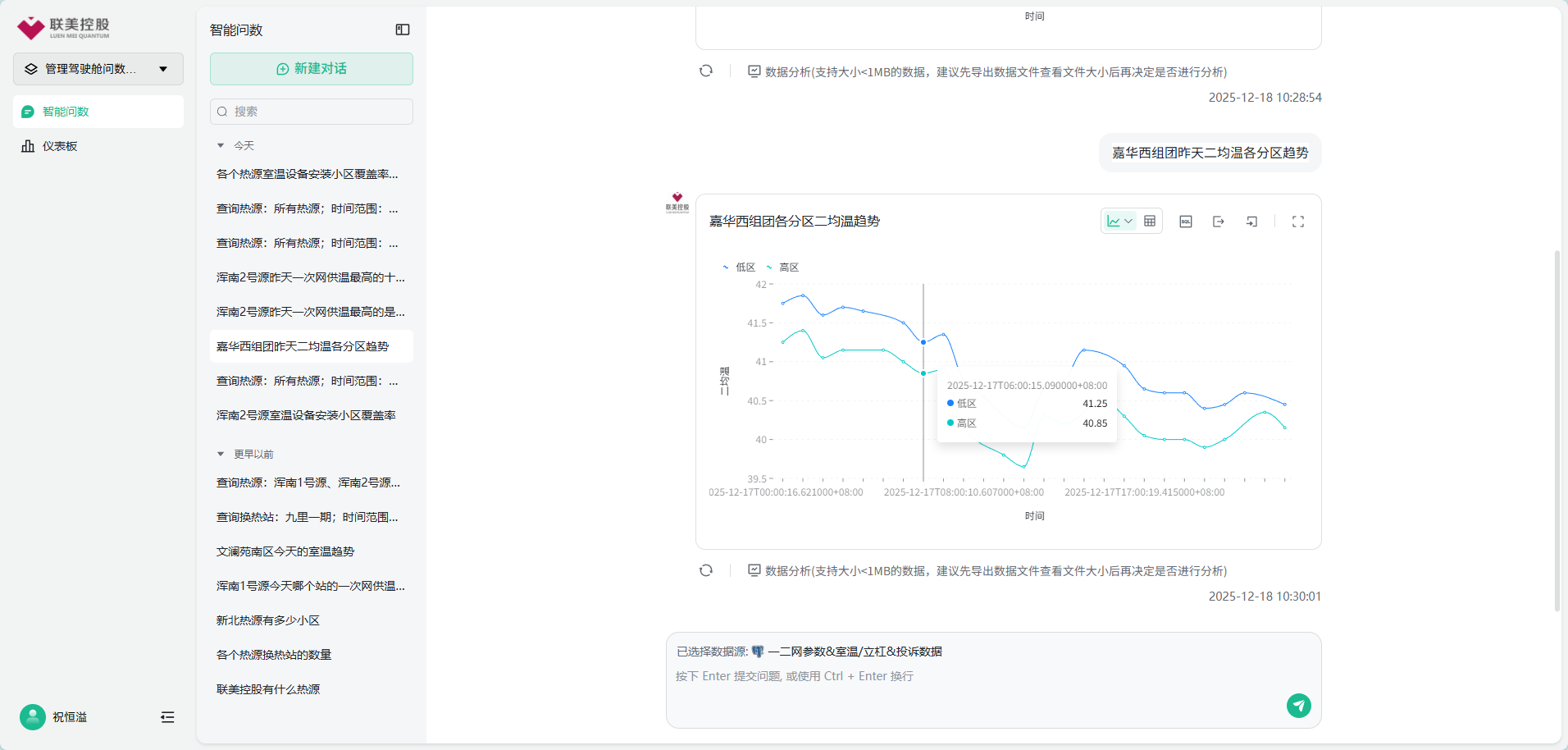Regenerate the 嘉华西组团 trend answer

coord(706,570)
